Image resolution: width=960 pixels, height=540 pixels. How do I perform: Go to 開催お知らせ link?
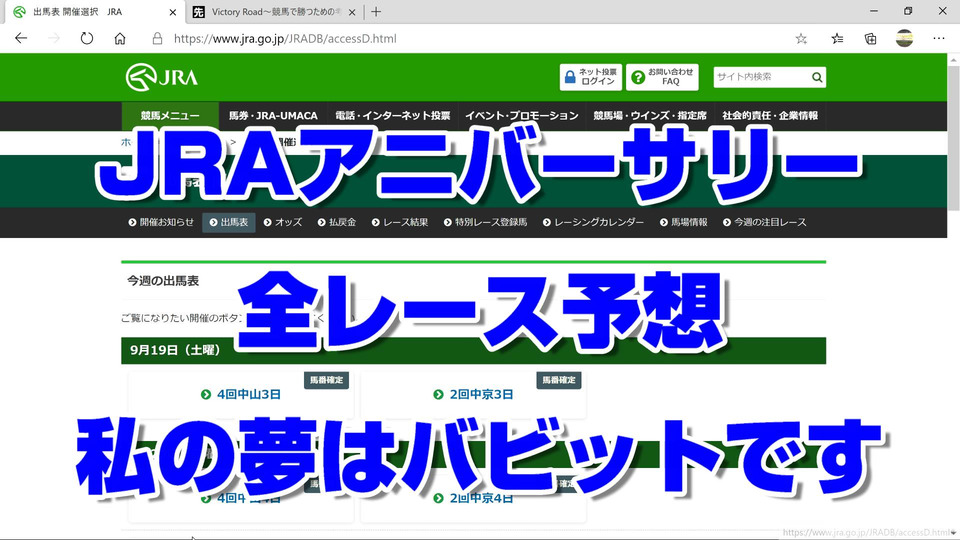pyautogui.click(x=161, y=222)
